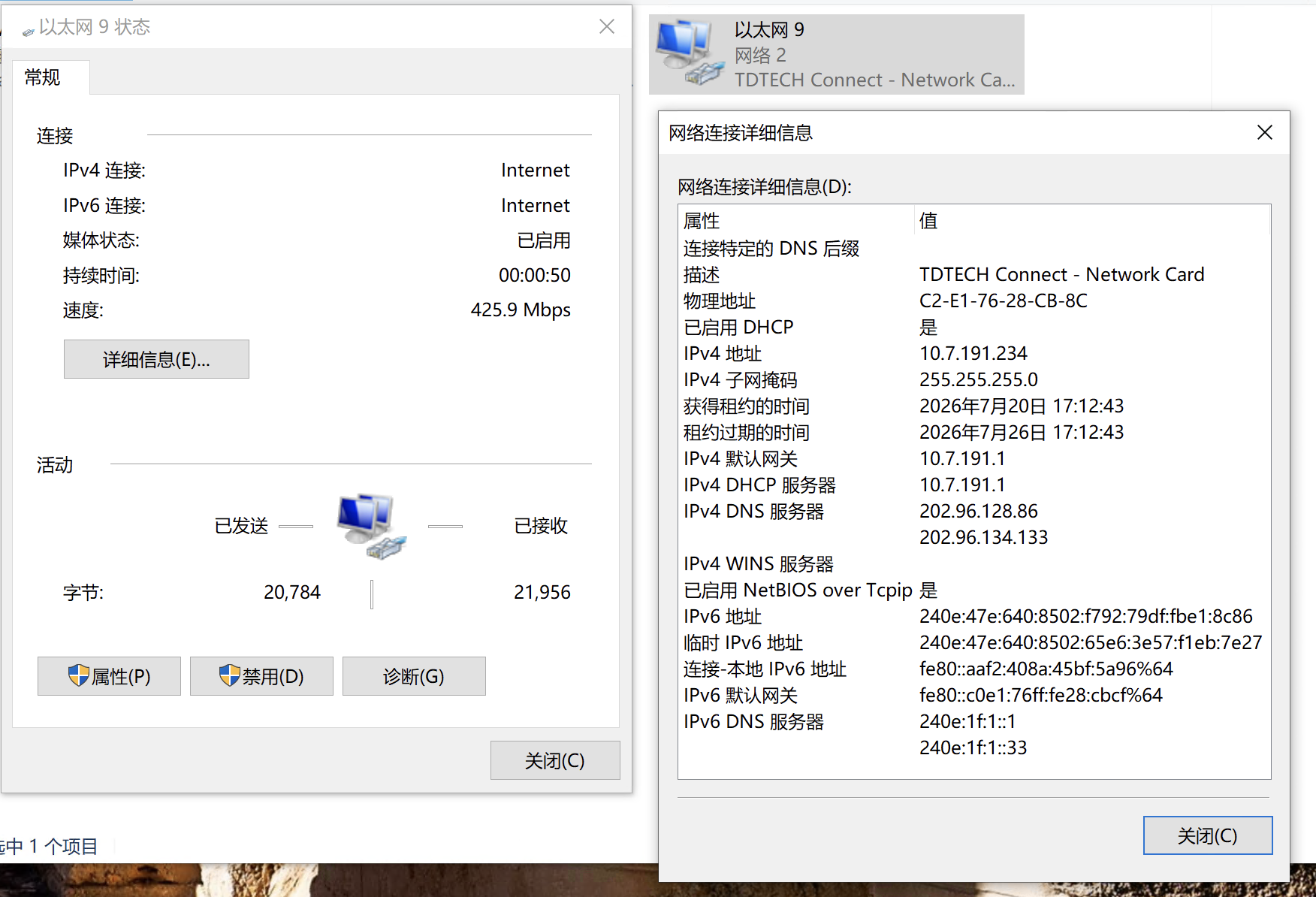
Task: Select temporary IPv6 address ending 7e27
Action: (x=1091, y=642)
